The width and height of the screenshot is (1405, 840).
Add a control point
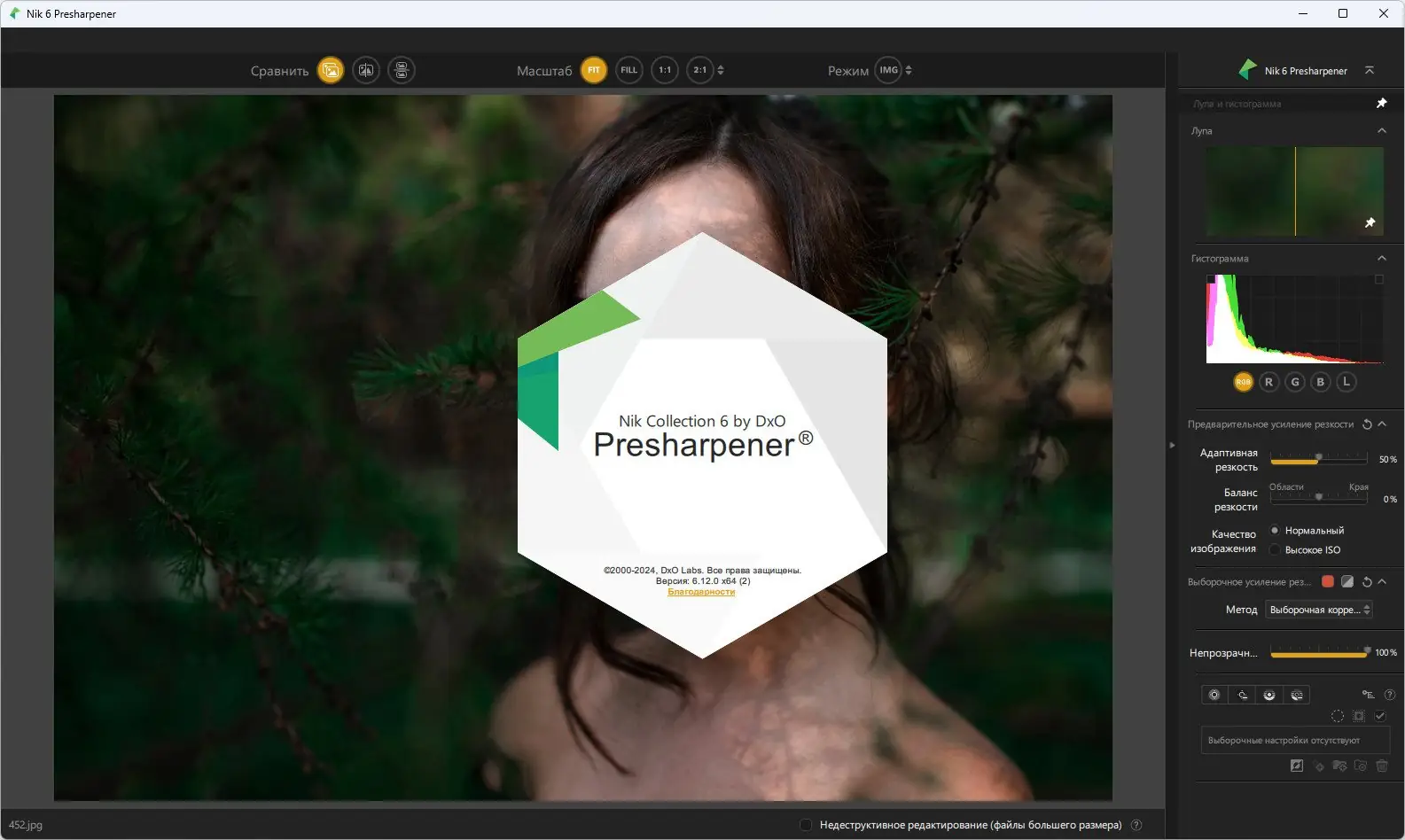[1214, 695]
